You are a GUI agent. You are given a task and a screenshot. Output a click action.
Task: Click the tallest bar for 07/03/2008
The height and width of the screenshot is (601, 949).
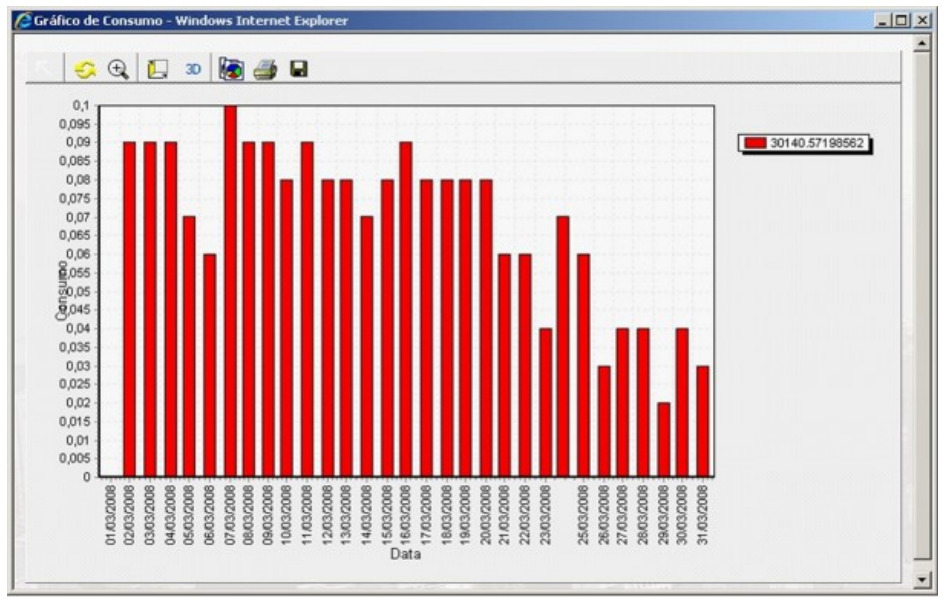coord(230,290)
